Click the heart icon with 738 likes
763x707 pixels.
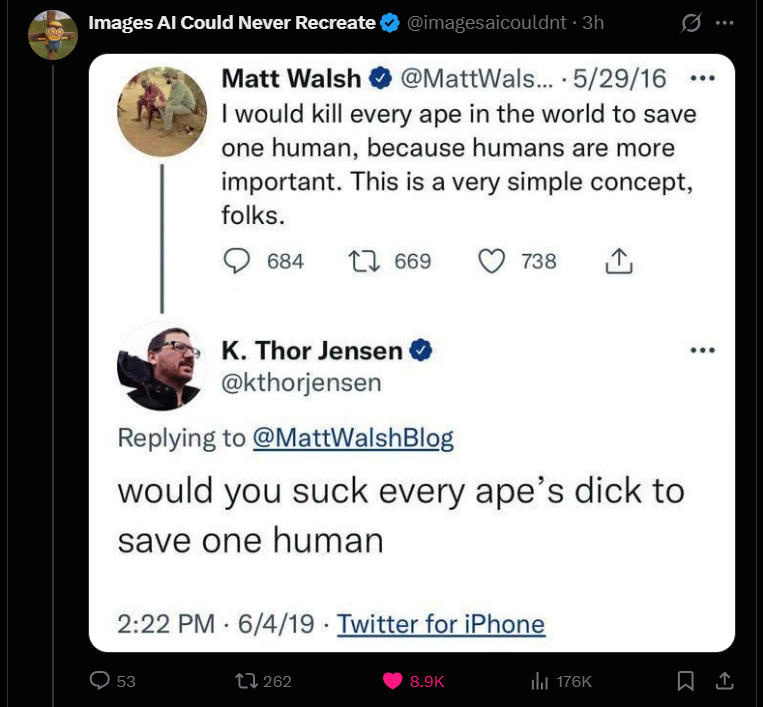(x=492, y=261)
